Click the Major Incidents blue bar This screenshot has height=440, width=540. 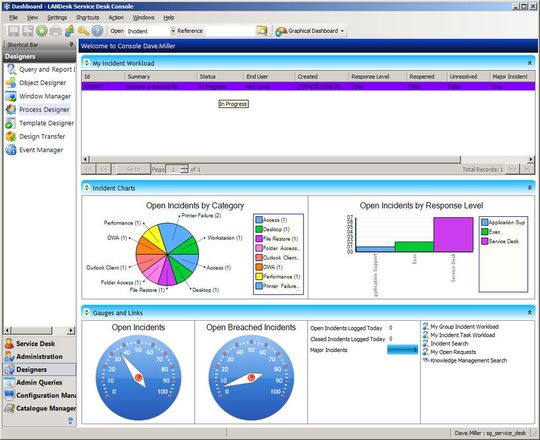(403, 350)
